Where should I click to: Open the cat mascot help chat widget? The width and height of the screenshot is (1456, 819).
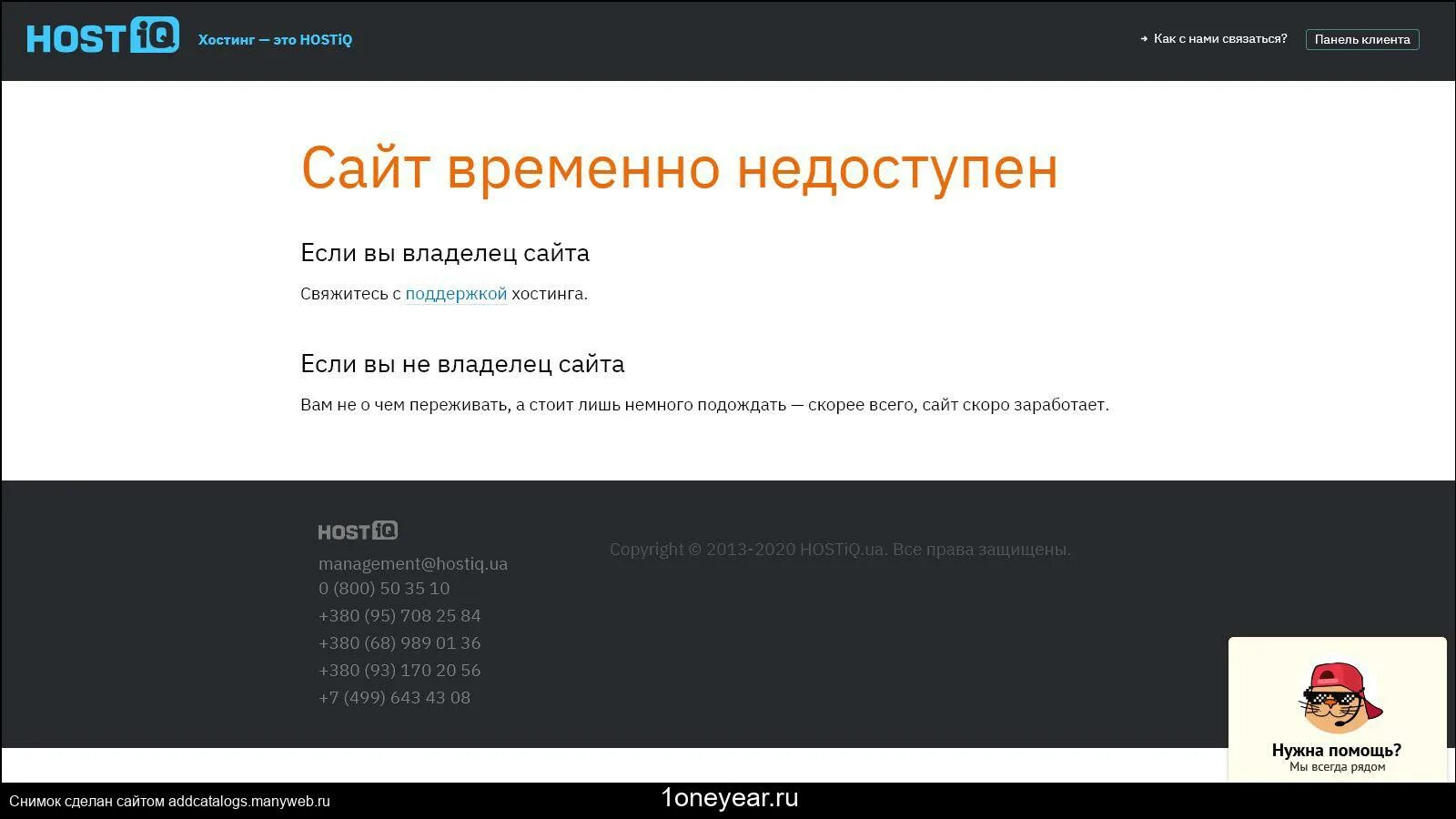tap(1337, 709)
